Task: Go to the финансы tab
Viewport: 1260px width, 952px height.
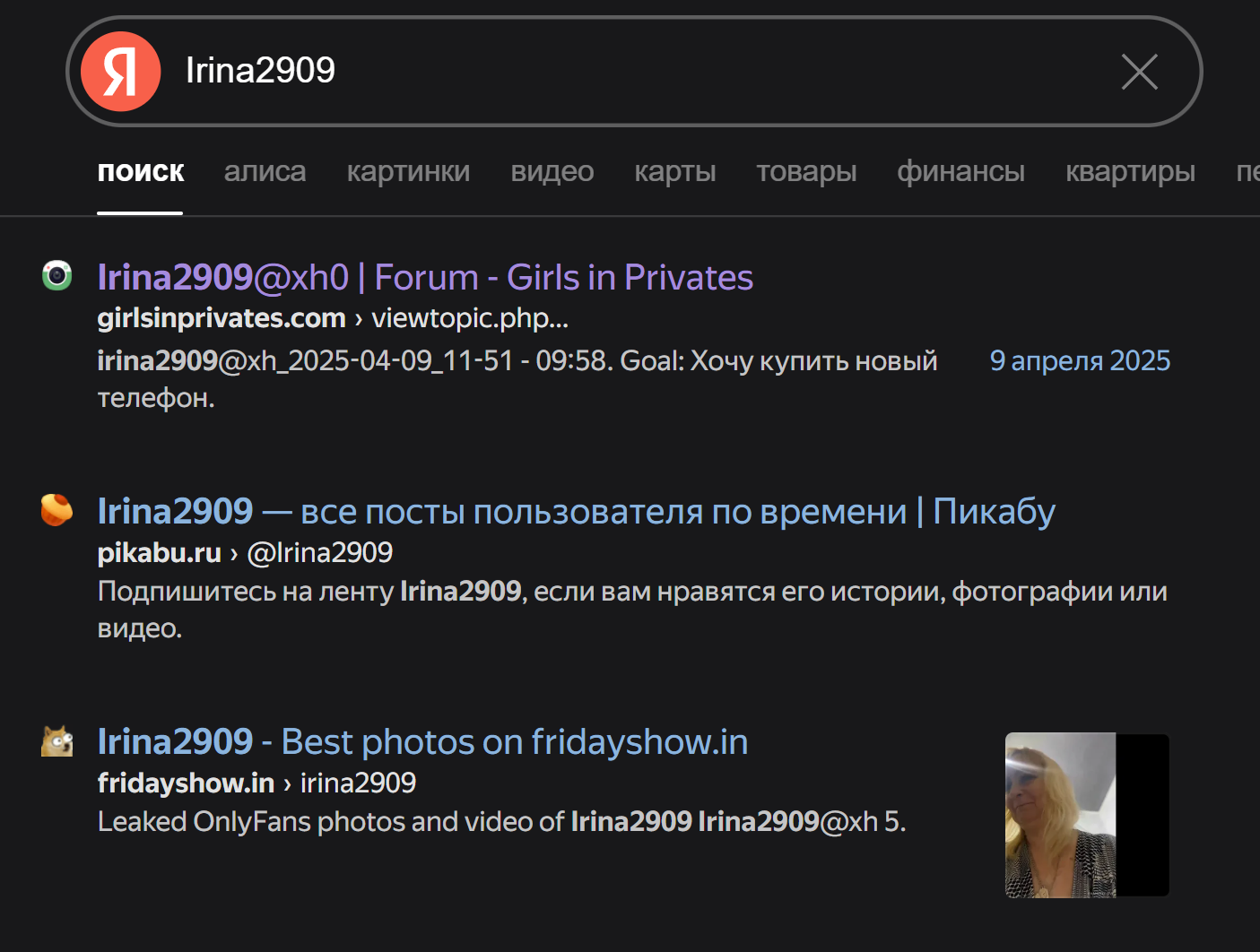Action: (960, 171)
